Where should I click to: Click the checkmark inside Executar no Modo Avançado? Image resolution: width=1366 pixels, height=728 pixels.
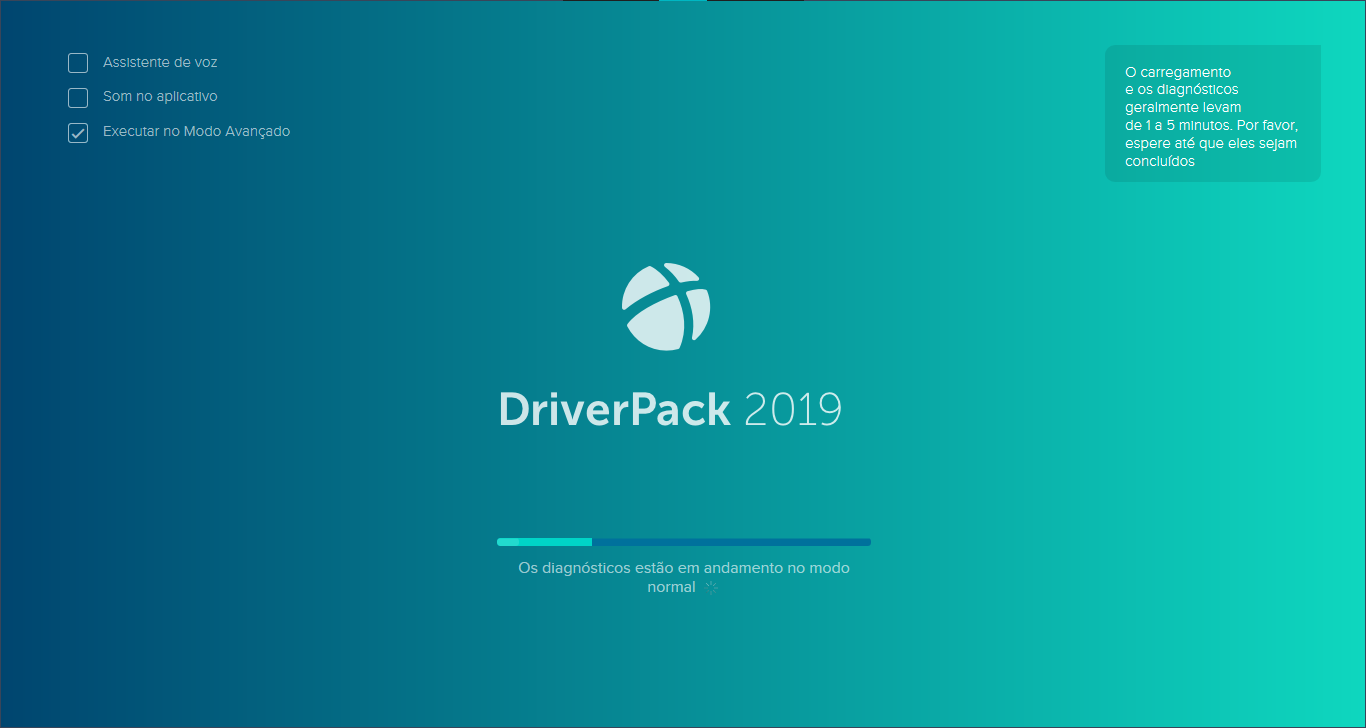coord(77,132)
